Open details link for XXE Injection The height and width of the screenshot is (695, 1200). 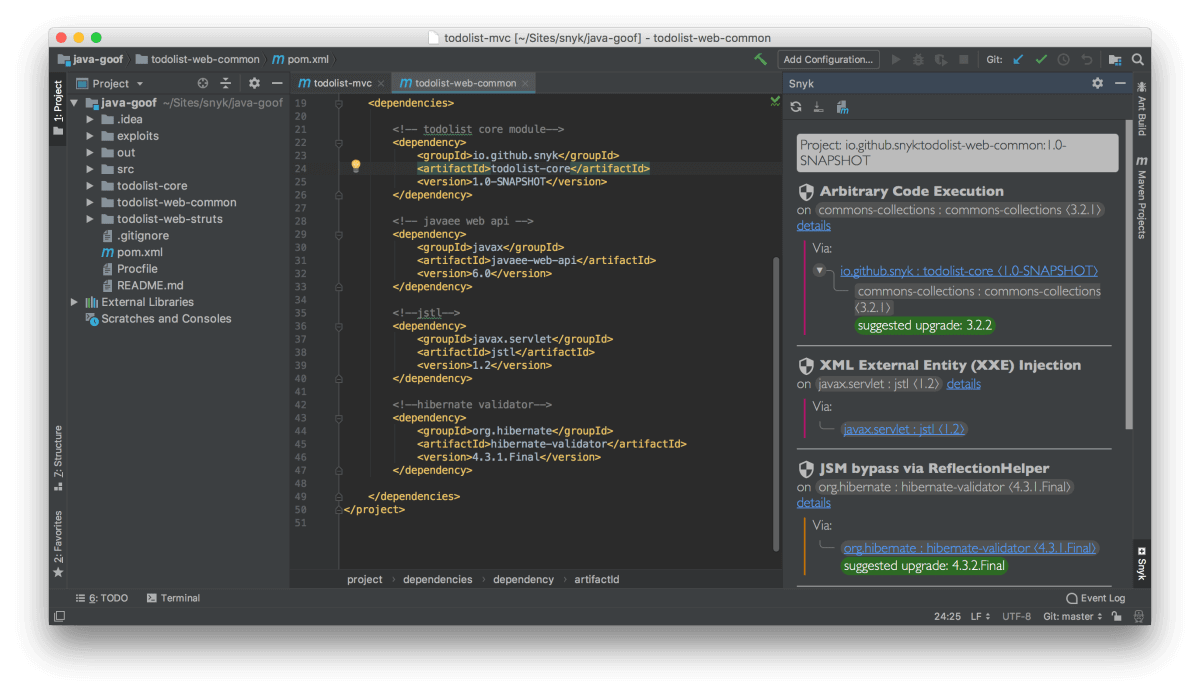(x=963, y=384)
